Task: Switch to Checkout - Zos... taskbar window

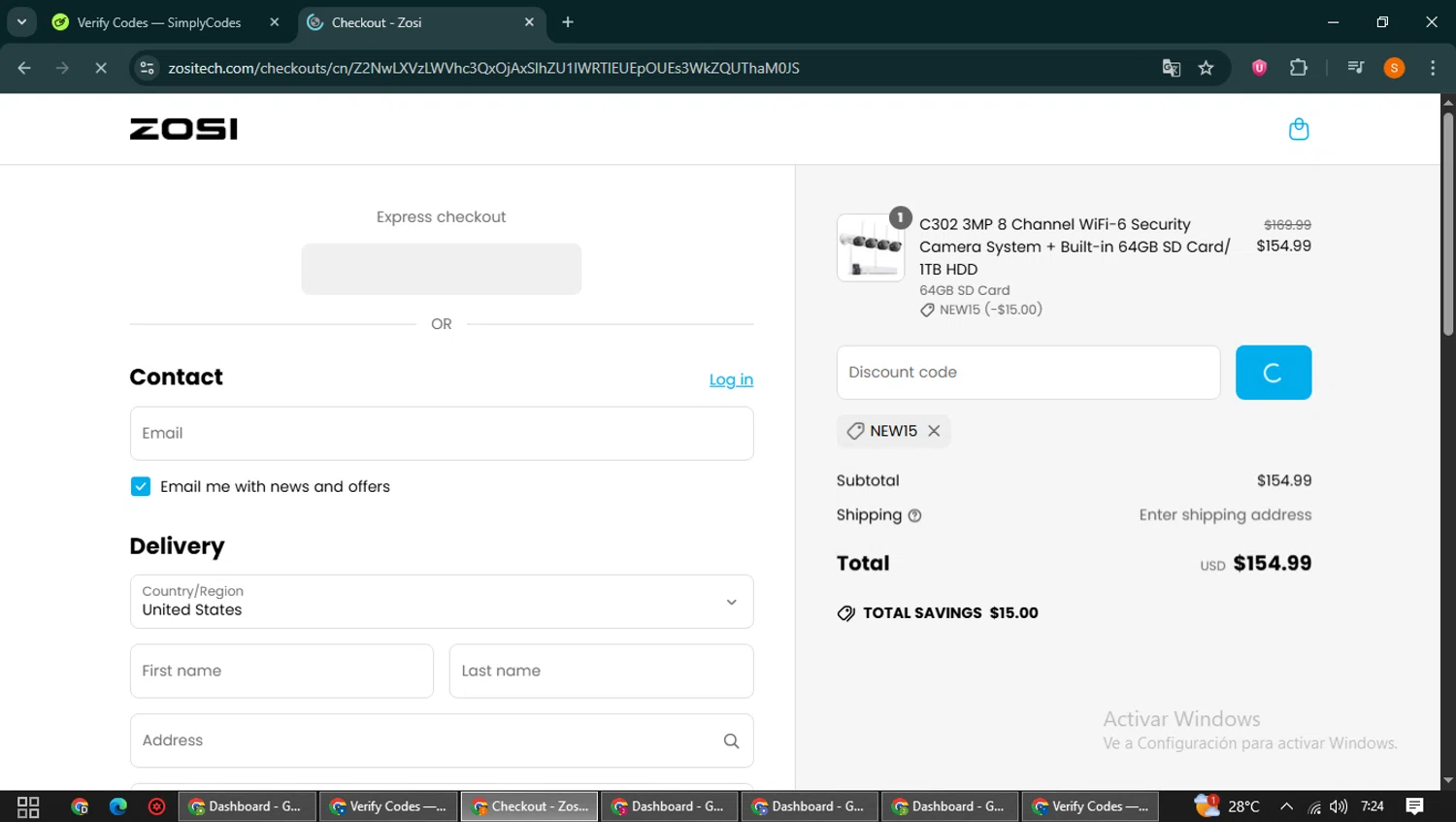Action: pos(529,806)
